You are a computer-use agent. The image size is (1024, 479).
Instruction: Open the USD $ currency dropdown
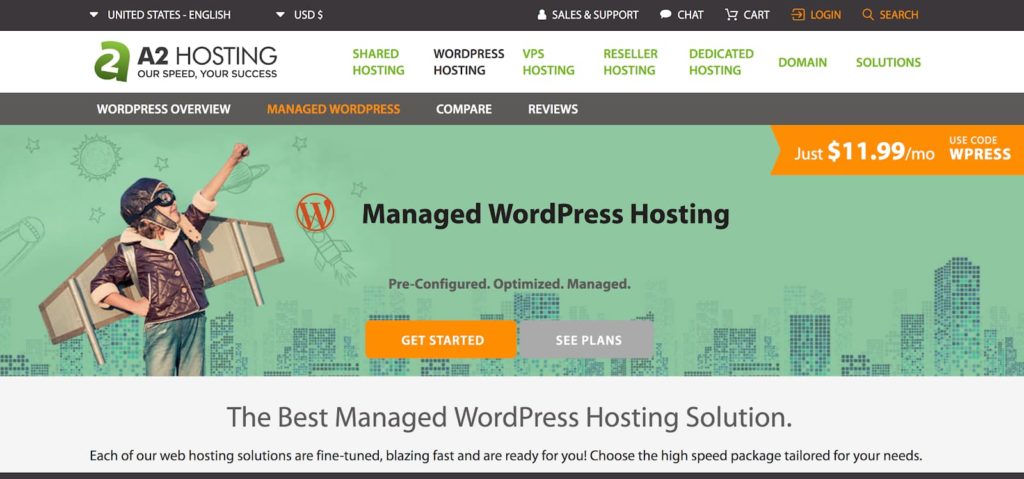(x=299, y=14)
